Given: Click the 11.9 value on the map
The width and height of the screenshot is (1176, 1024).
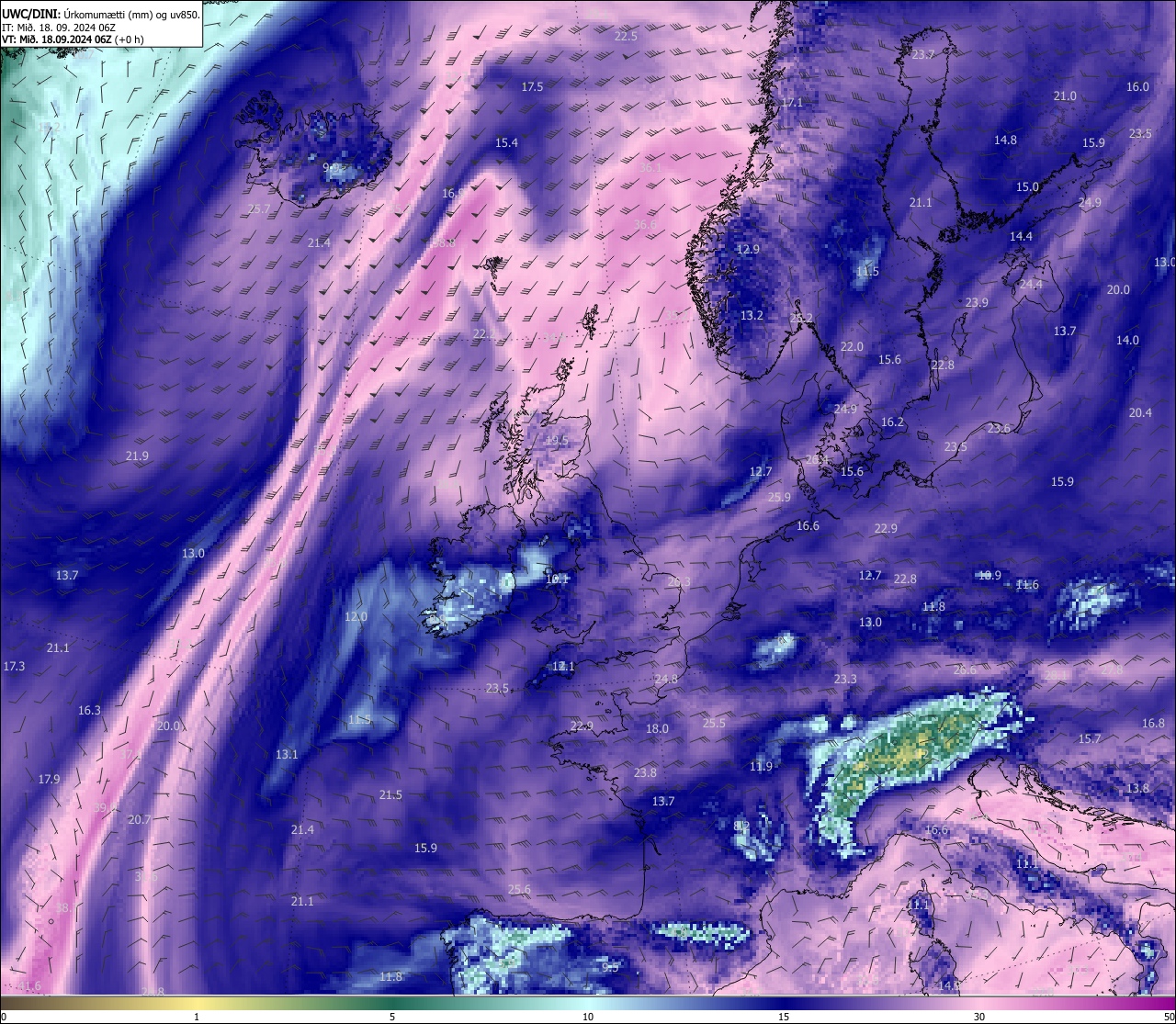Looking at the screenshot, I should 761,767.
